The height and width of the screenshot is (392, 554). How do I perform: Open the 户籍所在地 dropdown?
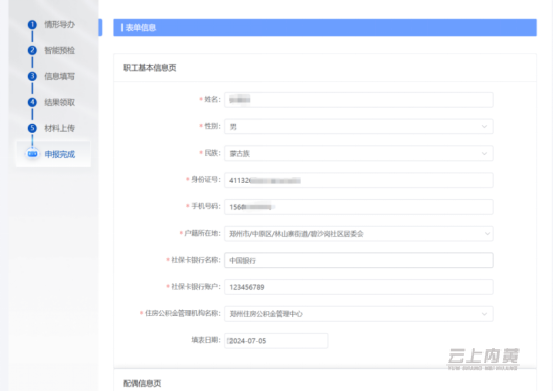(359, 234)
